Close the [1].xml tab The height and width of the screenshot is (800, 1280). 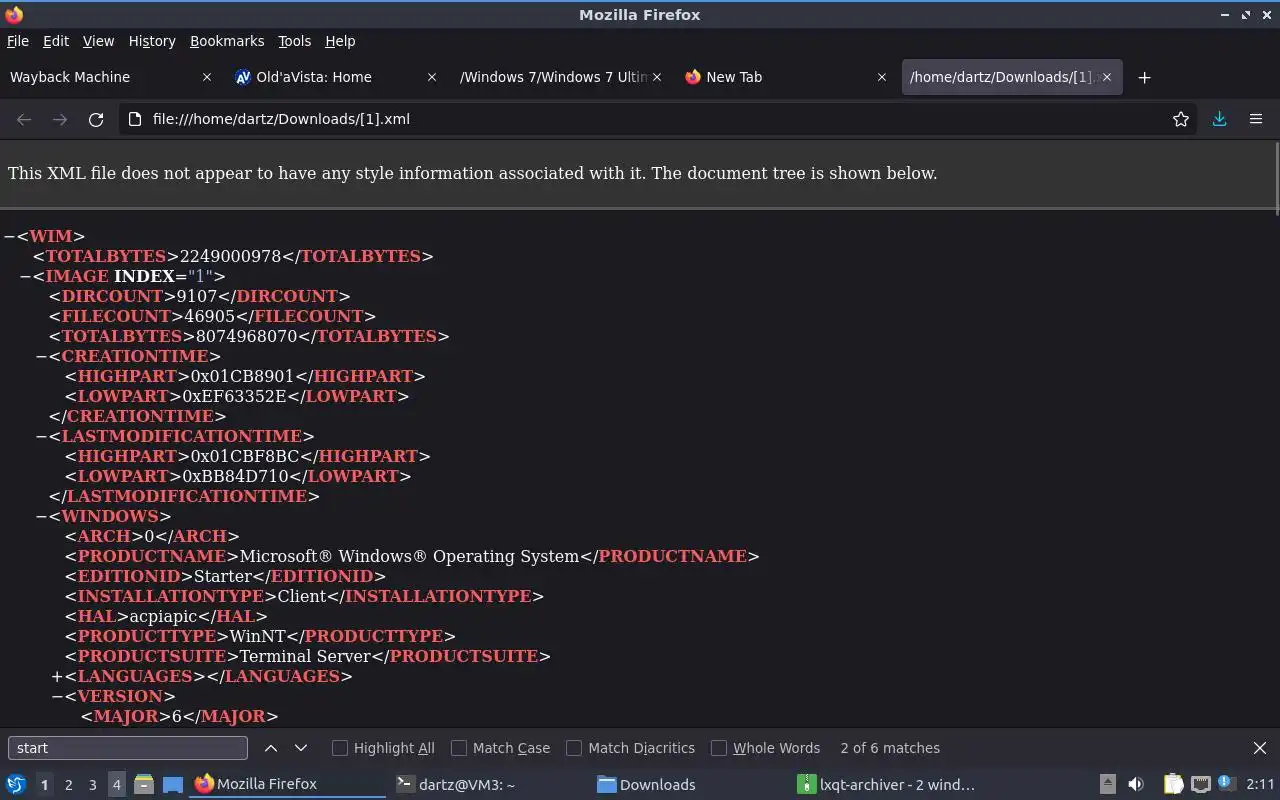(x=1107, y=77)
